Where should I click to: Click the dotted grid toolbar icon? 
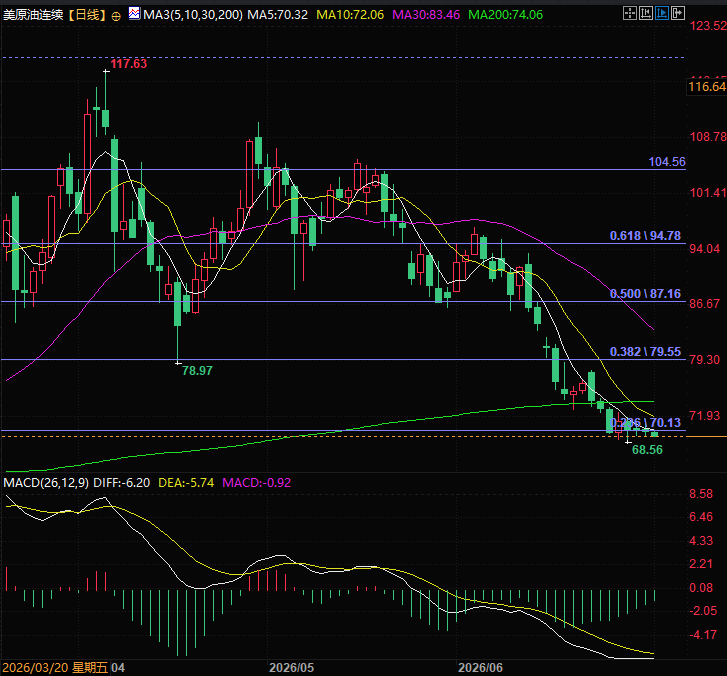(629, 13)
